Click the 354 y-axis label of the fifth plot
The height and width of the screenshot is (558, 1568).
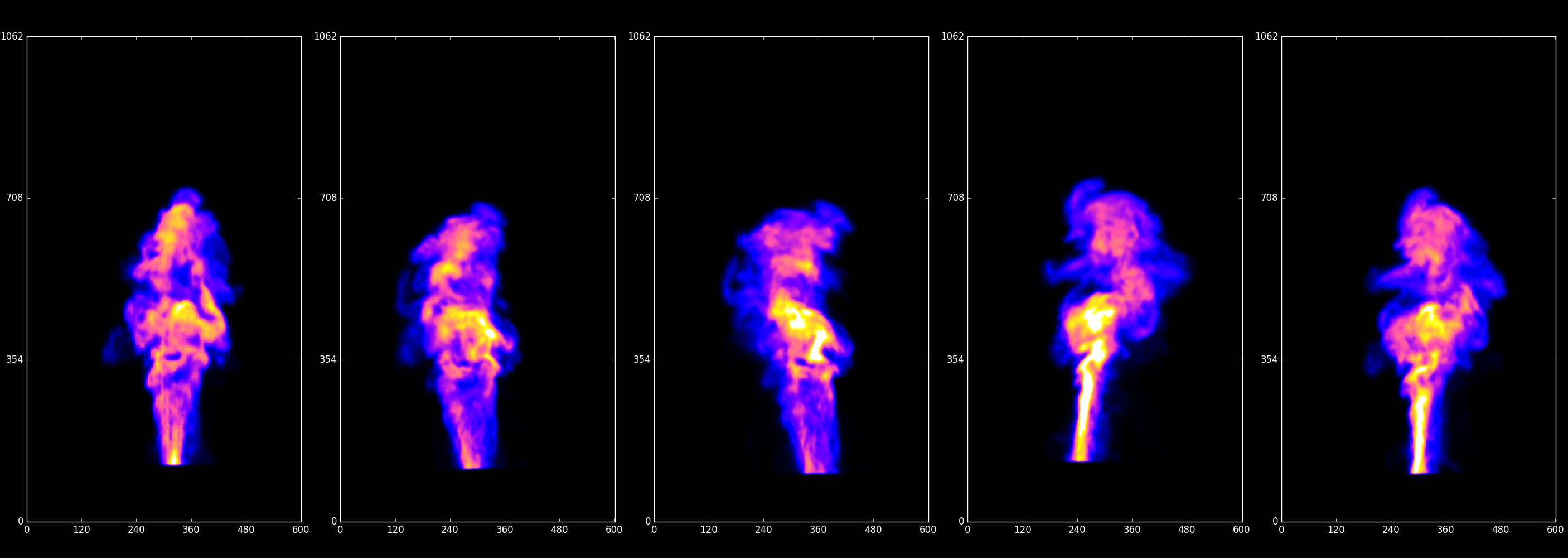(x=1270, y=359)
